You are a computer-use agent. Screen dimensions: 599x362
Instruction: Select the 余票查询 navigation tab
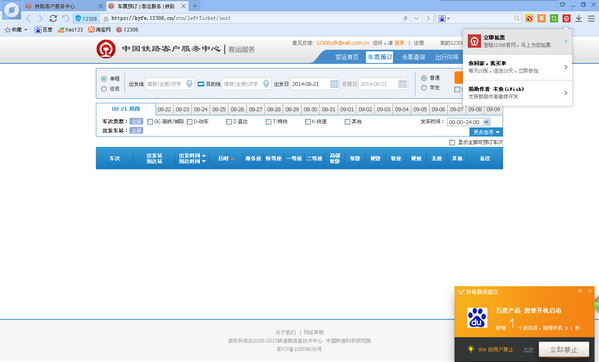pyautogui.click(x=413, y=57)
